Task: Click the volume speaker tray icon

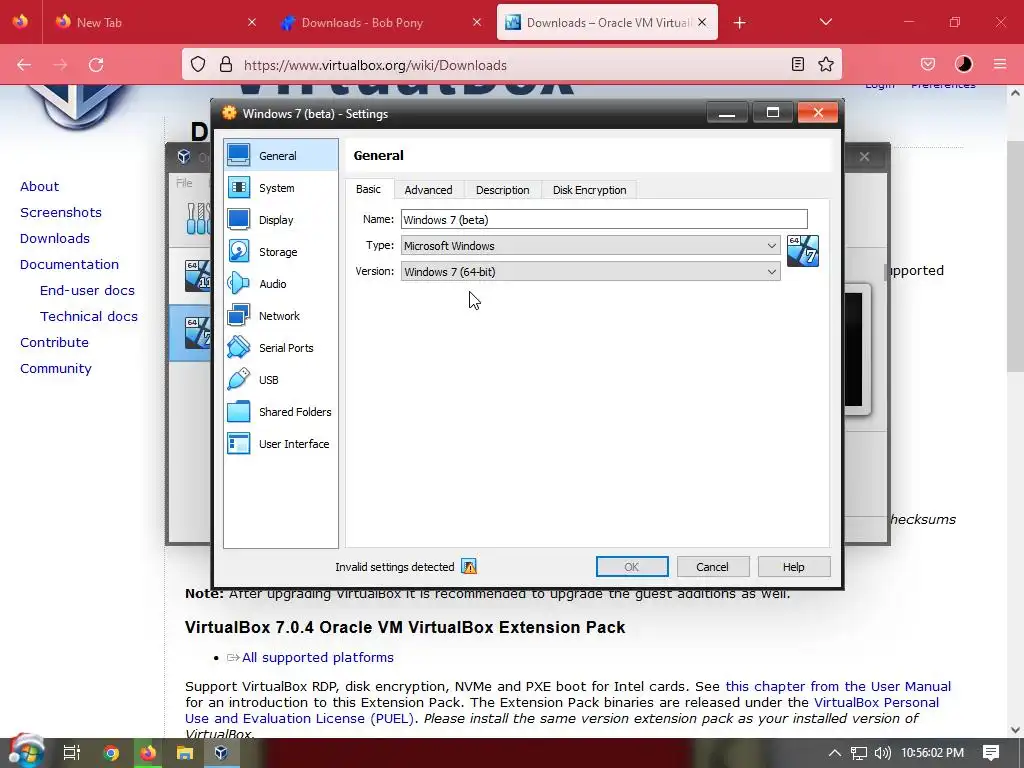Action: point(883,753)
